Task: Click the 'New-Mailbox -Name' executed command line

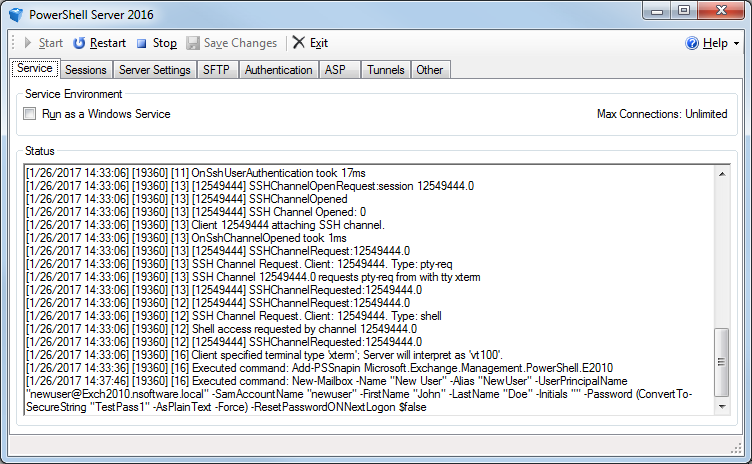Action: click(327, 381)
